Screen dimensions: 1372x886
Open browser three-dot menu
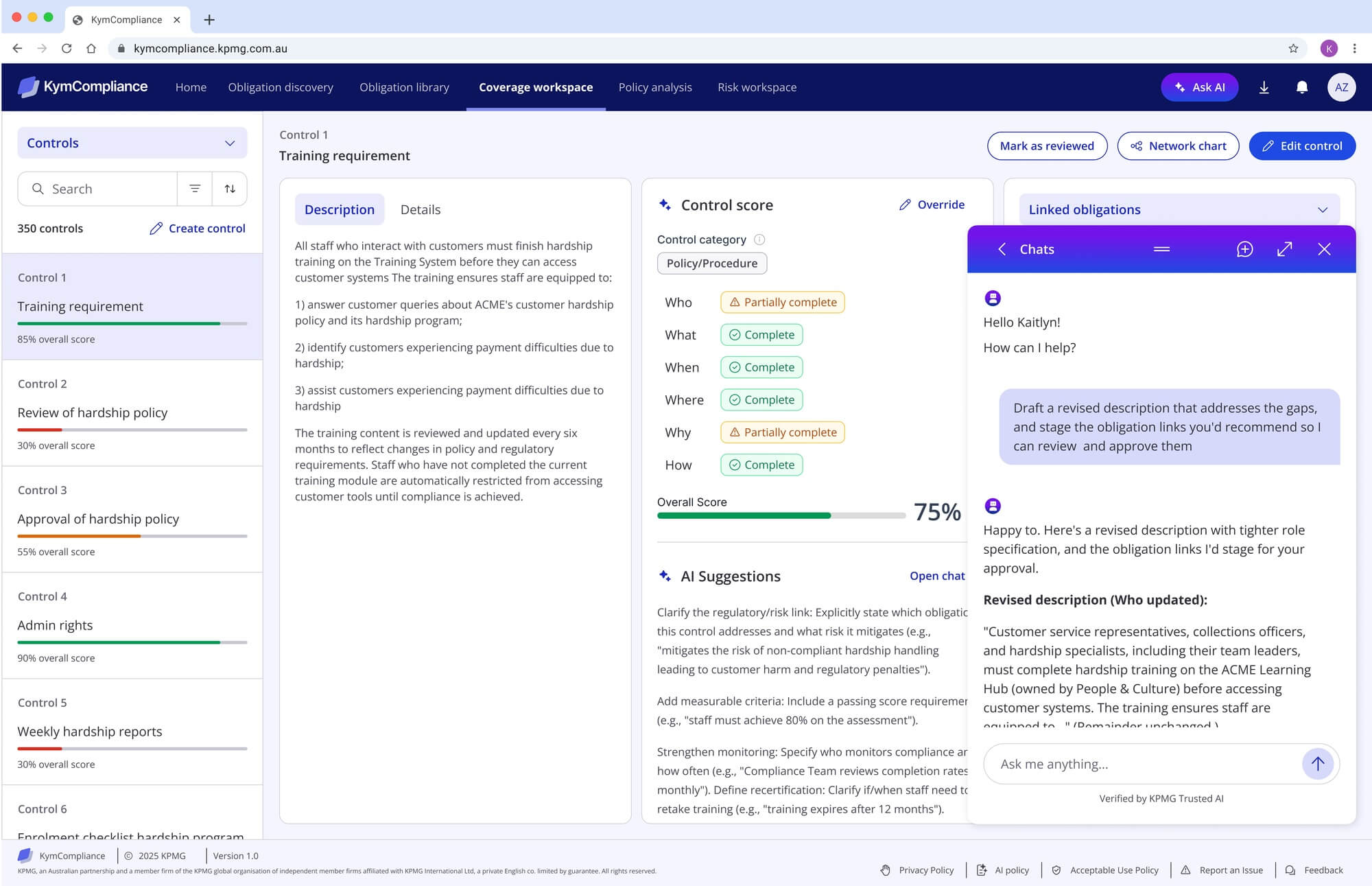[x=1354, y=48]
